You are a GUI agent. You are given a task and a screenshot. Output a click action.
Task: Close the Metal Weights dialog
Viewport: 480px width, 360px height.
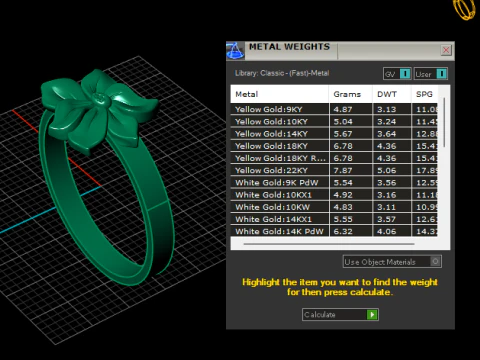446,50
